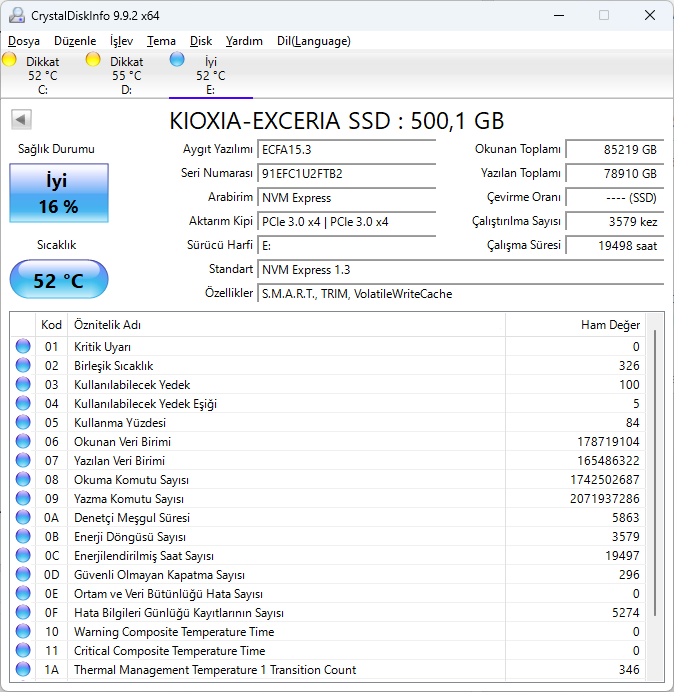Click status orb of row 10 Warning Composite
This screenshot has height=692, width=674.
point(23,631)
